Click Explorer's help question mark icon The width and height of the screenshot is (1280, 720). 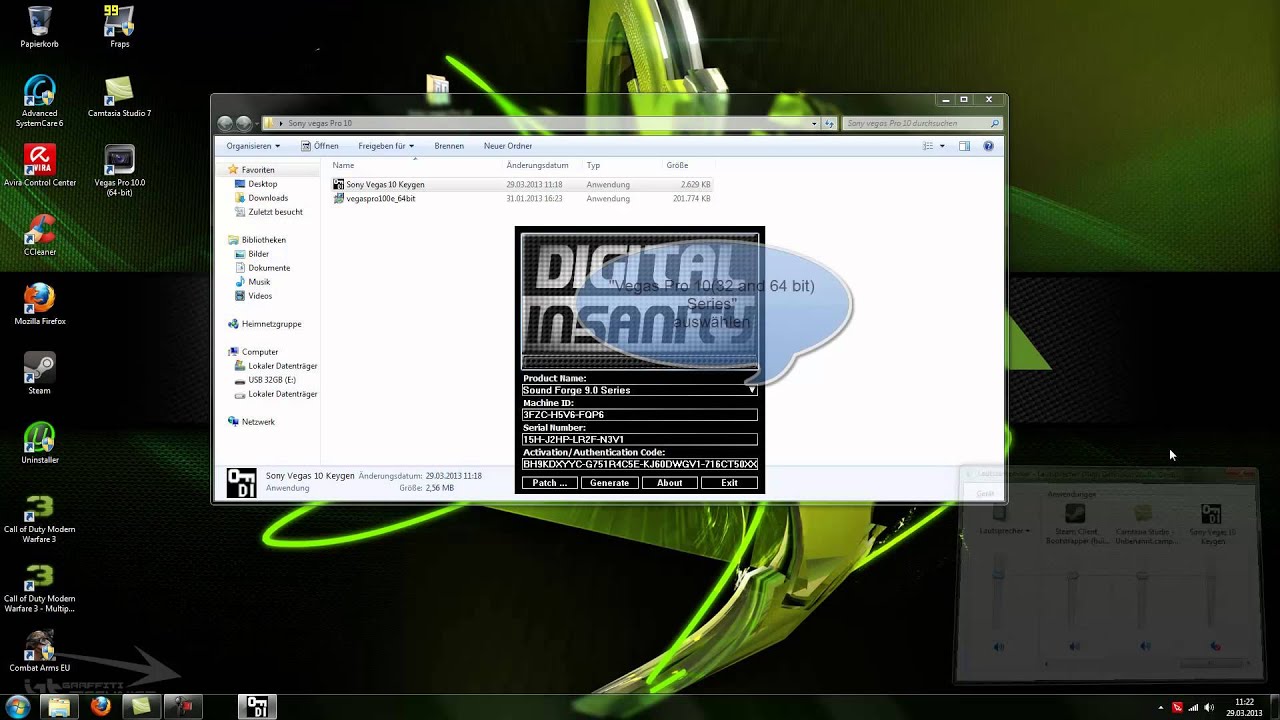(988, 146)
